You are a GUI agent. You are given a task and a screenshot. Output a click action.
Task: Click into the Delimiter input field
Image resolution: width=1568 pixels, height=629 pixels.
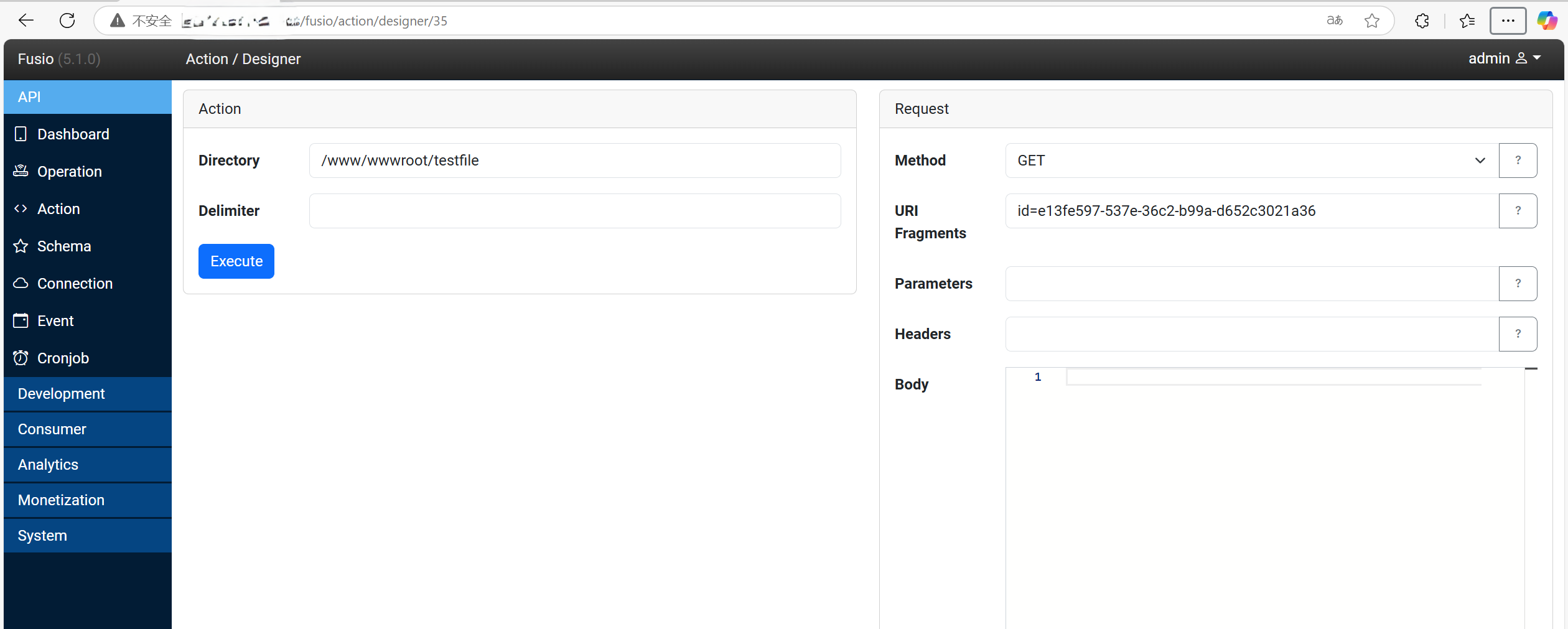point(574,211)
